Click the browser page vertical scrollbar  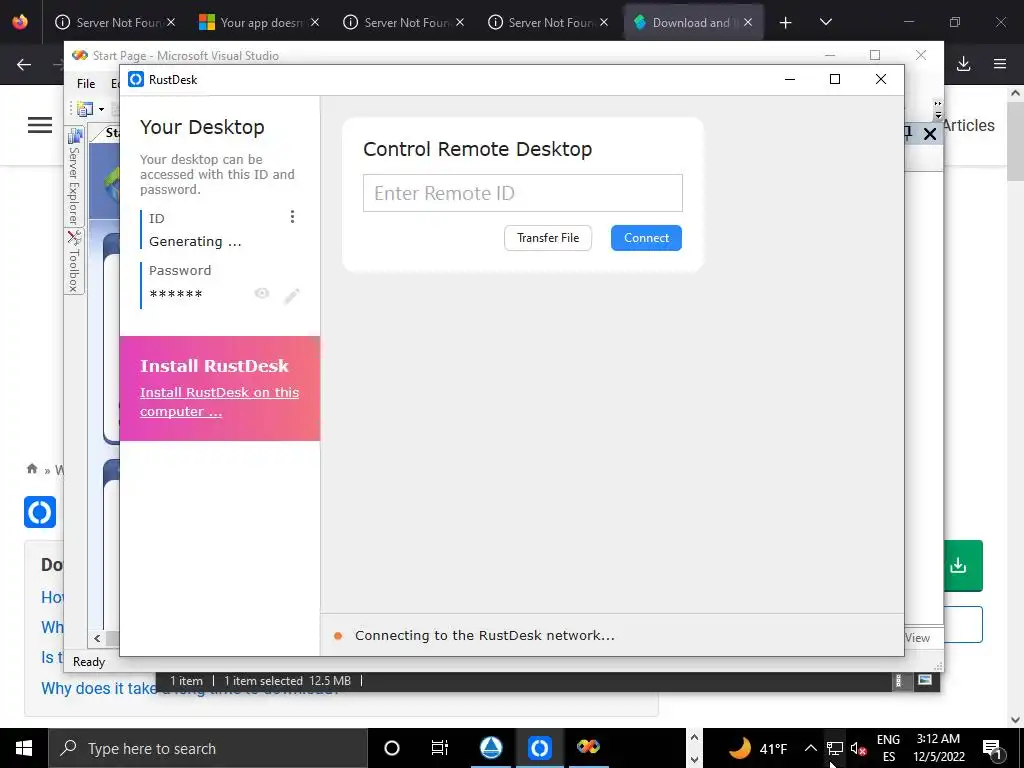point(1016,143)
